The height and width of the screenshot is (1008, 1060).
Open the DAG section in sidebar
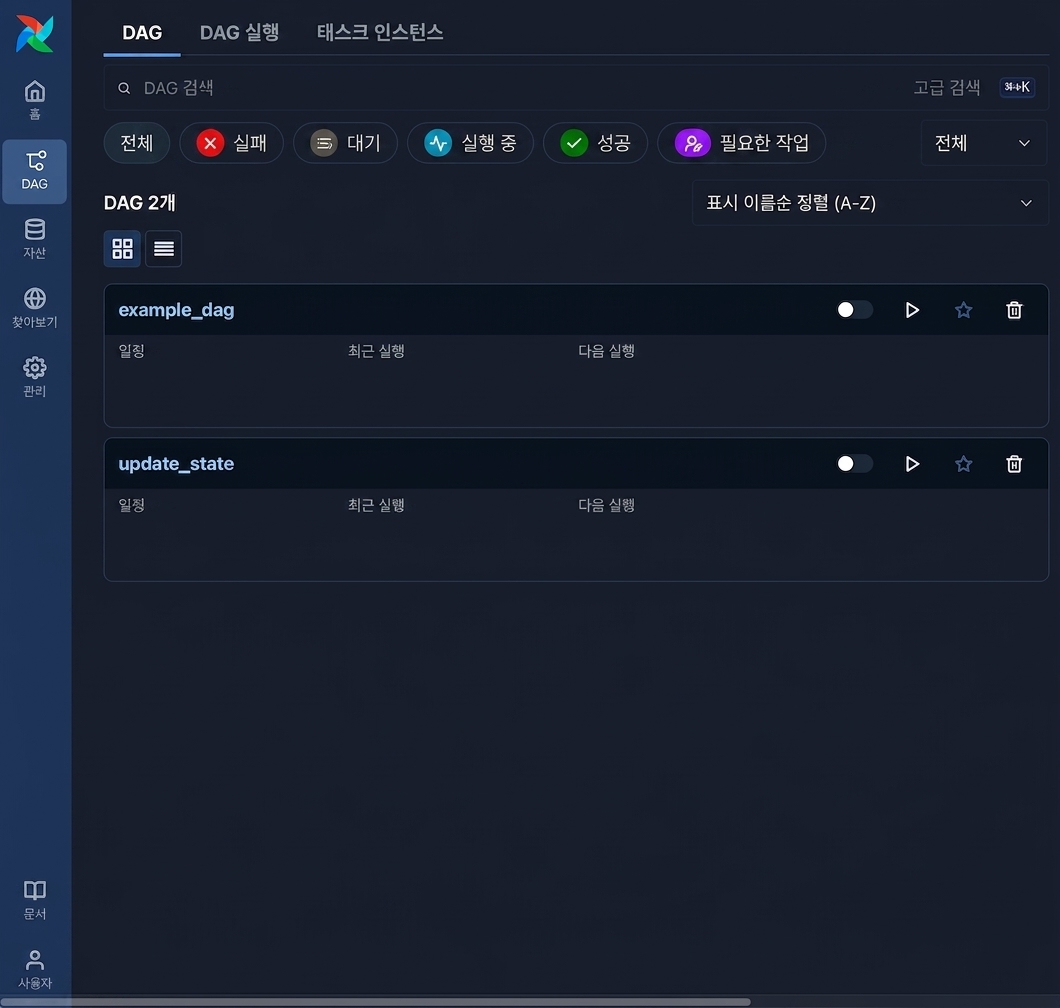pos(34,171)
